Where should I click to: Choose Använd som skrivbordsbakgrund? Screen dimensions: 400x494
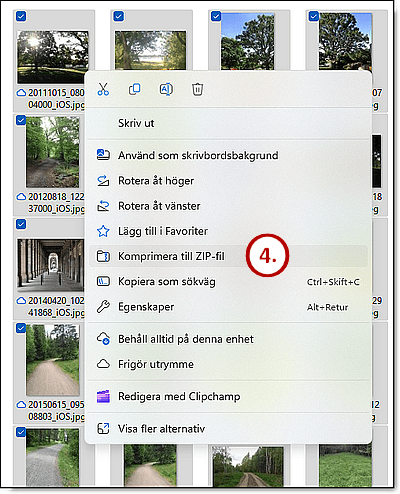click(228, 155)
